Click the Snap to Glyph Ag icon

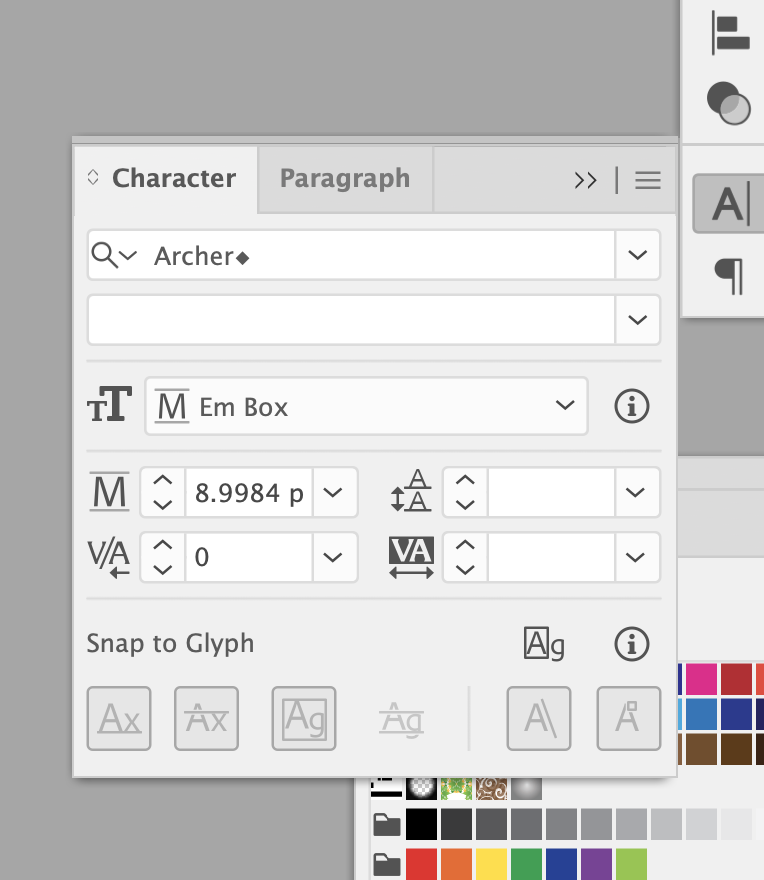pyautogui.click(x=544, y=645)
